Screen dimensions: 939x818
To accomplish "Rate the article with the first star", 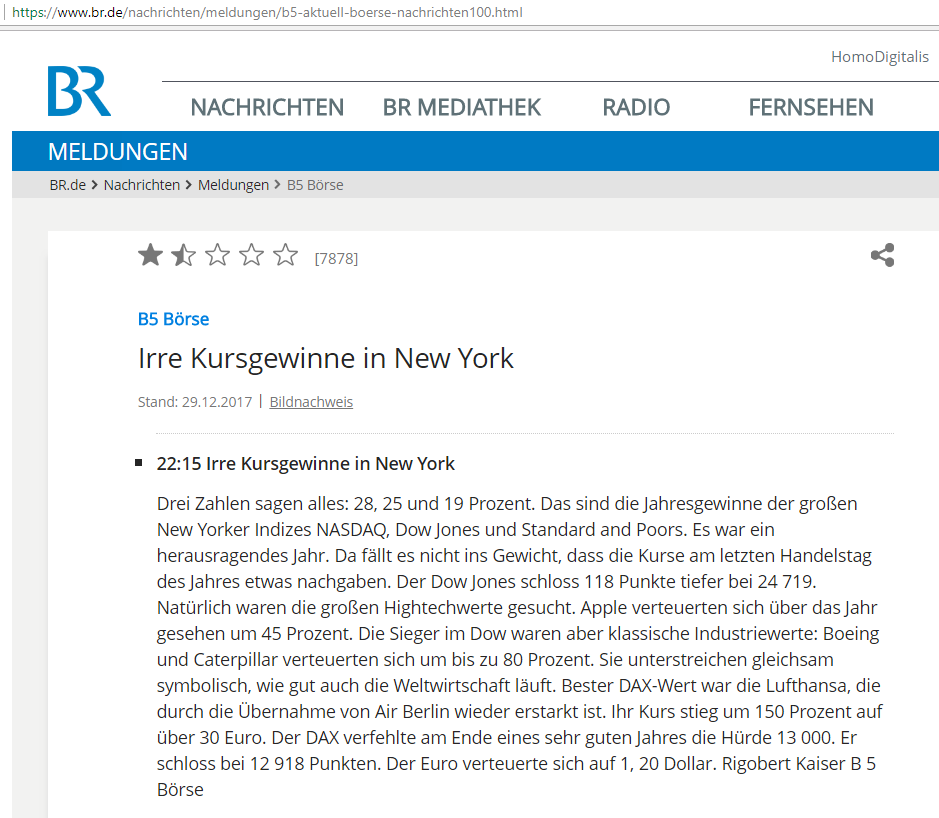I will pyautogui.click(x=150, y=255).
